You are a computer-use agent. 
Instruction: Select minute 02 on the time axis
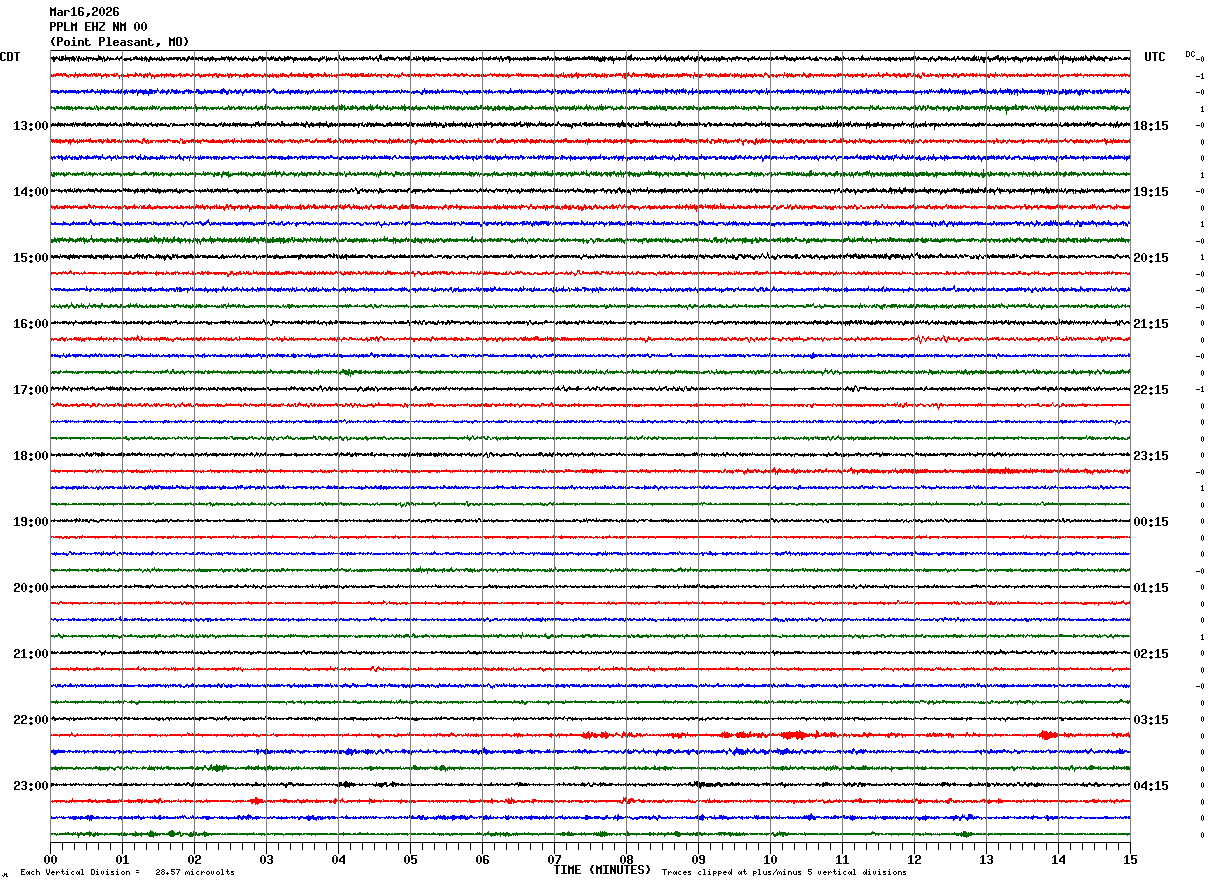click(194, 859)
